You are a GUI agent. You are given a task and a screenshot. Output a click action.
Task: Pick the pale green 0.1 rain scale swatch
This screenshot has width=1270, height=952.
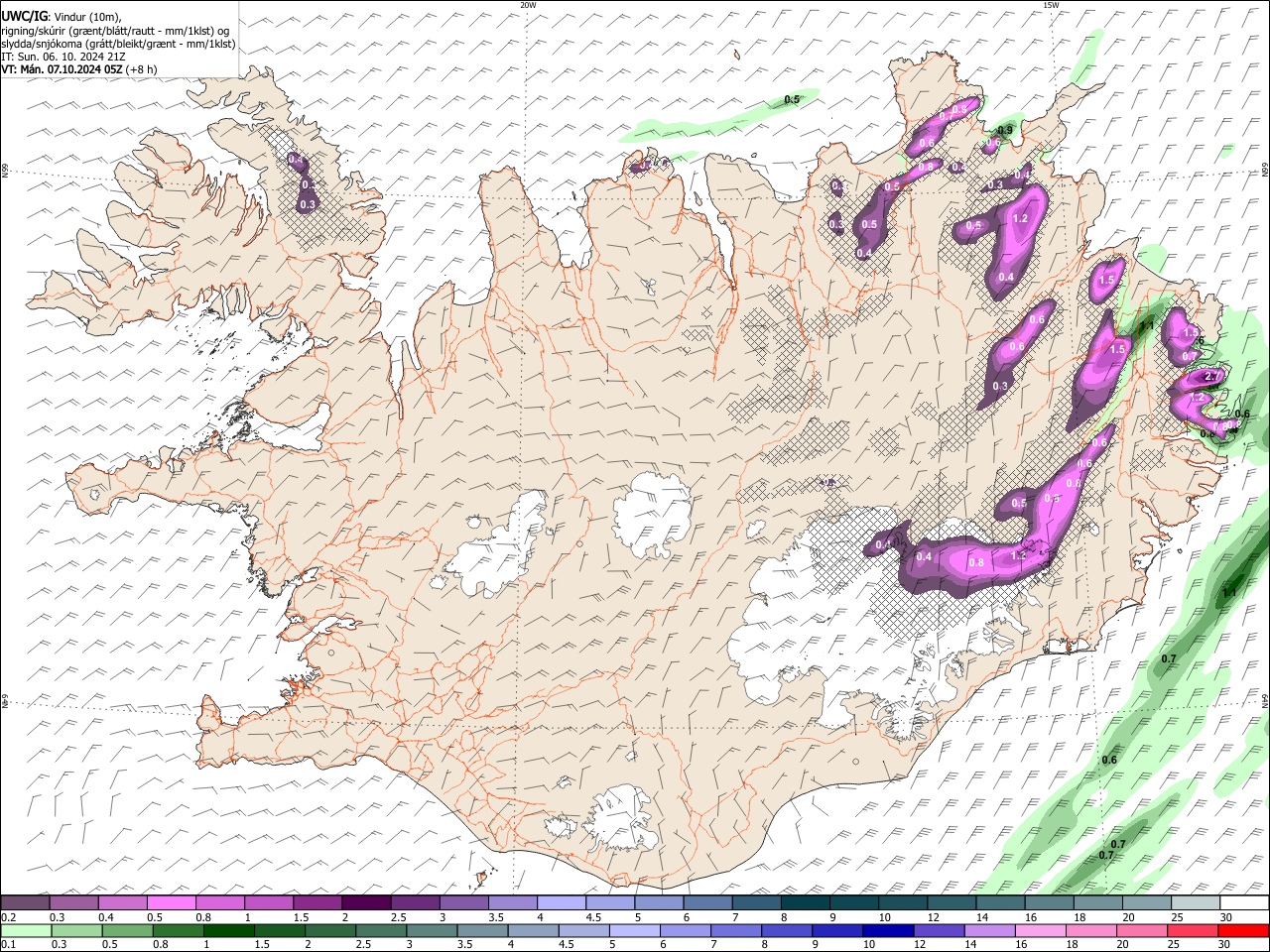[26, 930]
